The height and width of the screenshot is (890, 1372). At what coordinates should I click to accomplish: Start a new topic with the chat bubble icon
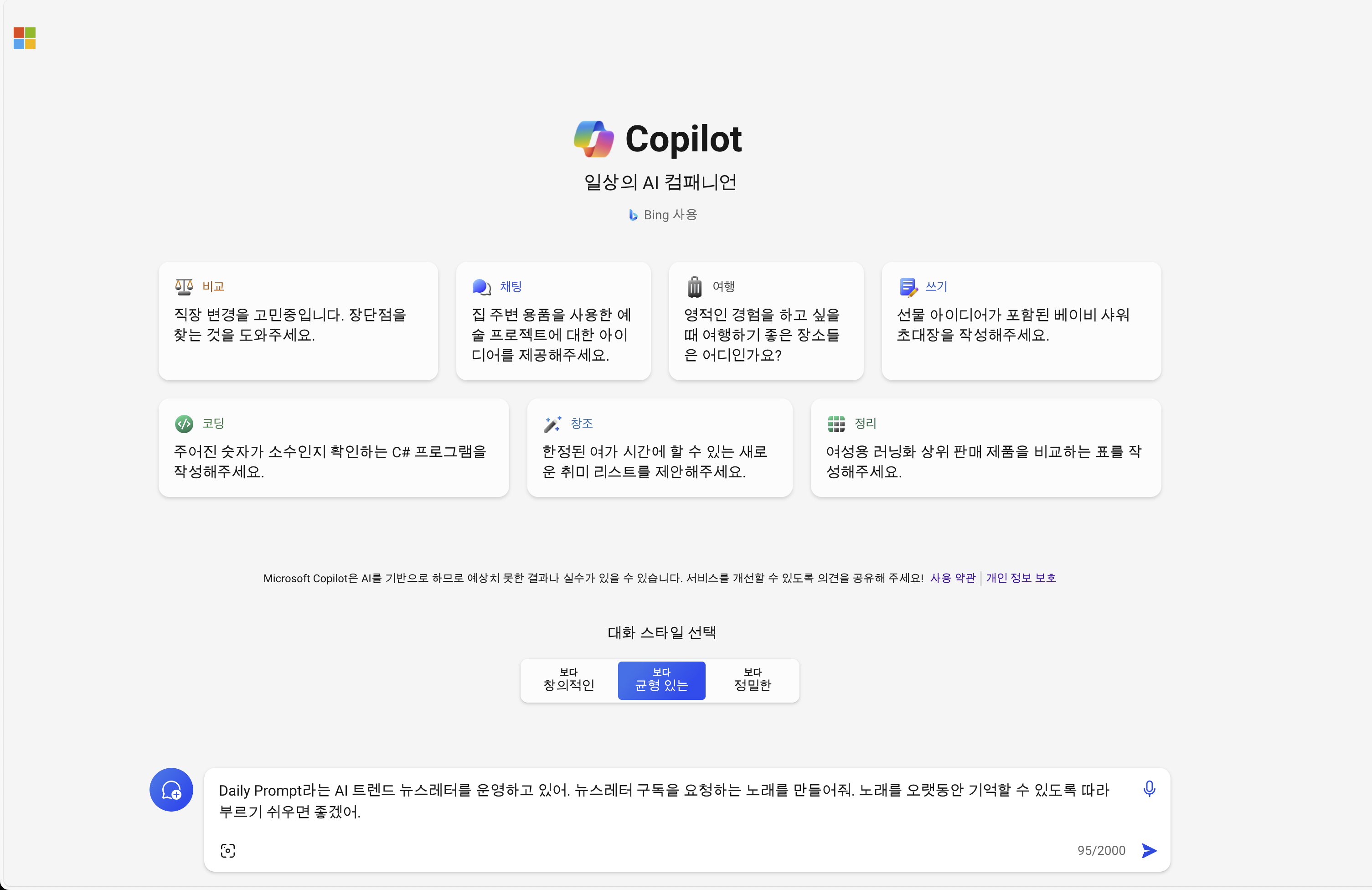[170, 790]
